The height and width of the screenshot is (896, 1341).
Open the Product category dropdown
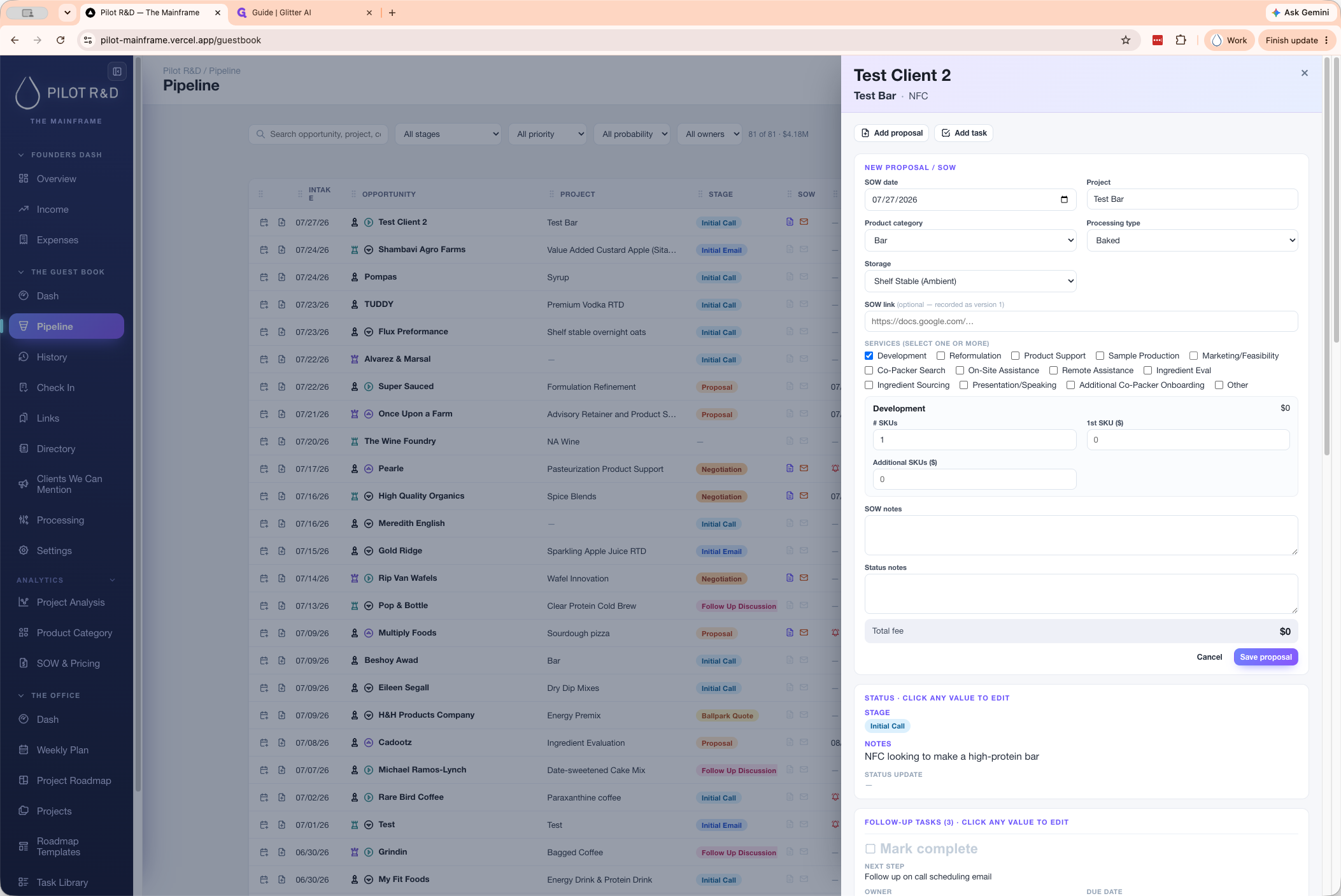click(970, 241)
